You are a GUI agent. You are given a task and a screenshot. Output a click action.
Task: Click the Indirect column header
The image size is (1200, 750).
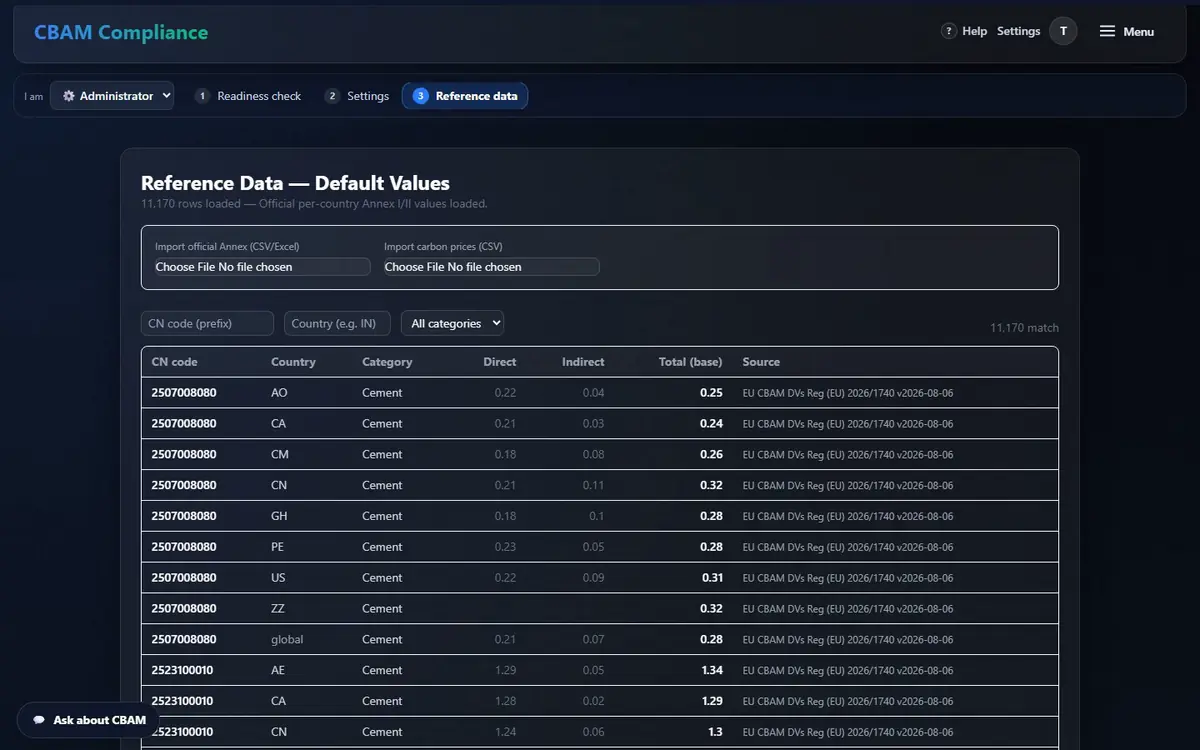[583, 362]
